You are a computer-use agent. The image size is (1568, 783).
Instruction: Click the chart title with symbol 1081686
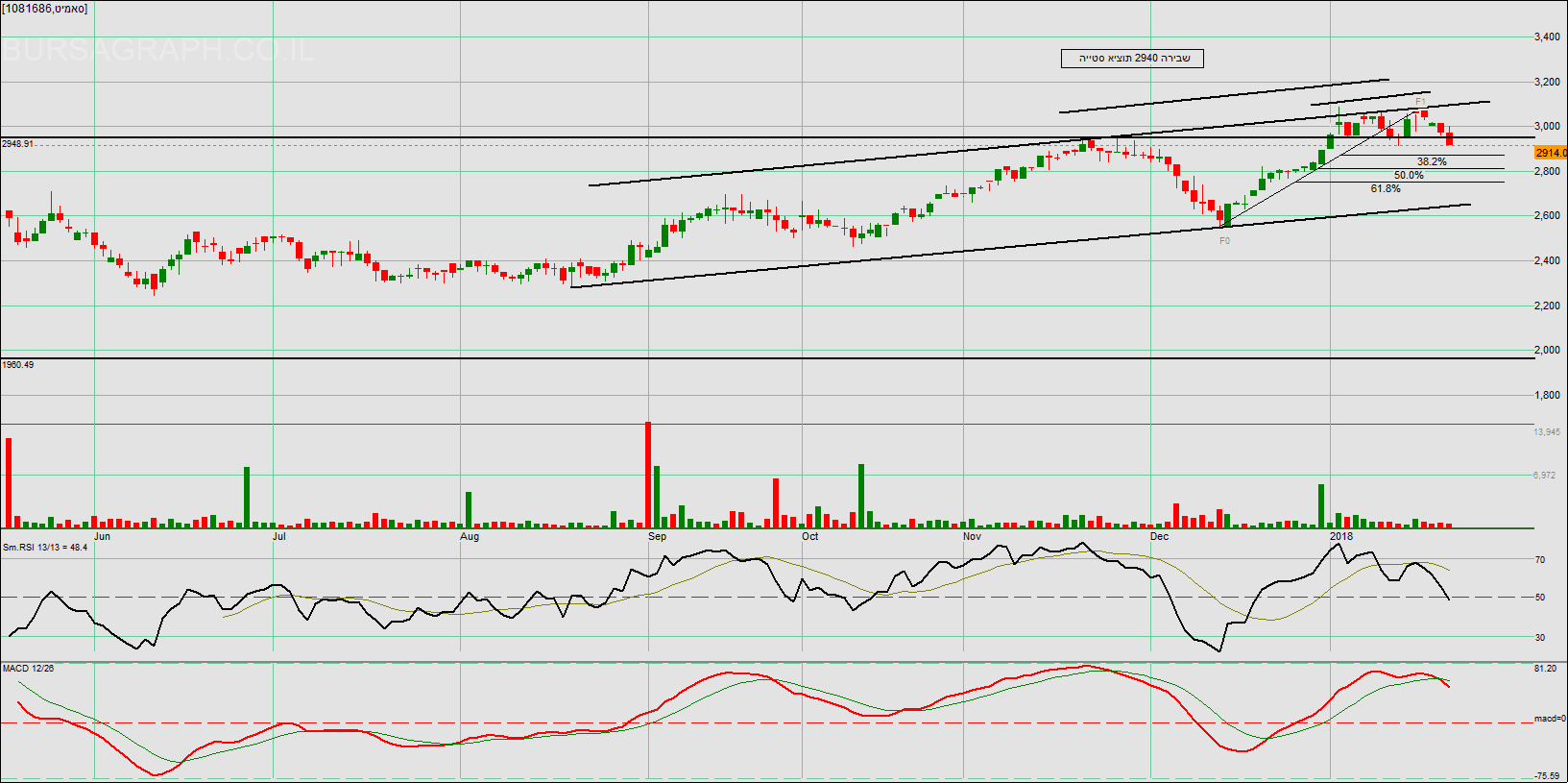point(45,9)
